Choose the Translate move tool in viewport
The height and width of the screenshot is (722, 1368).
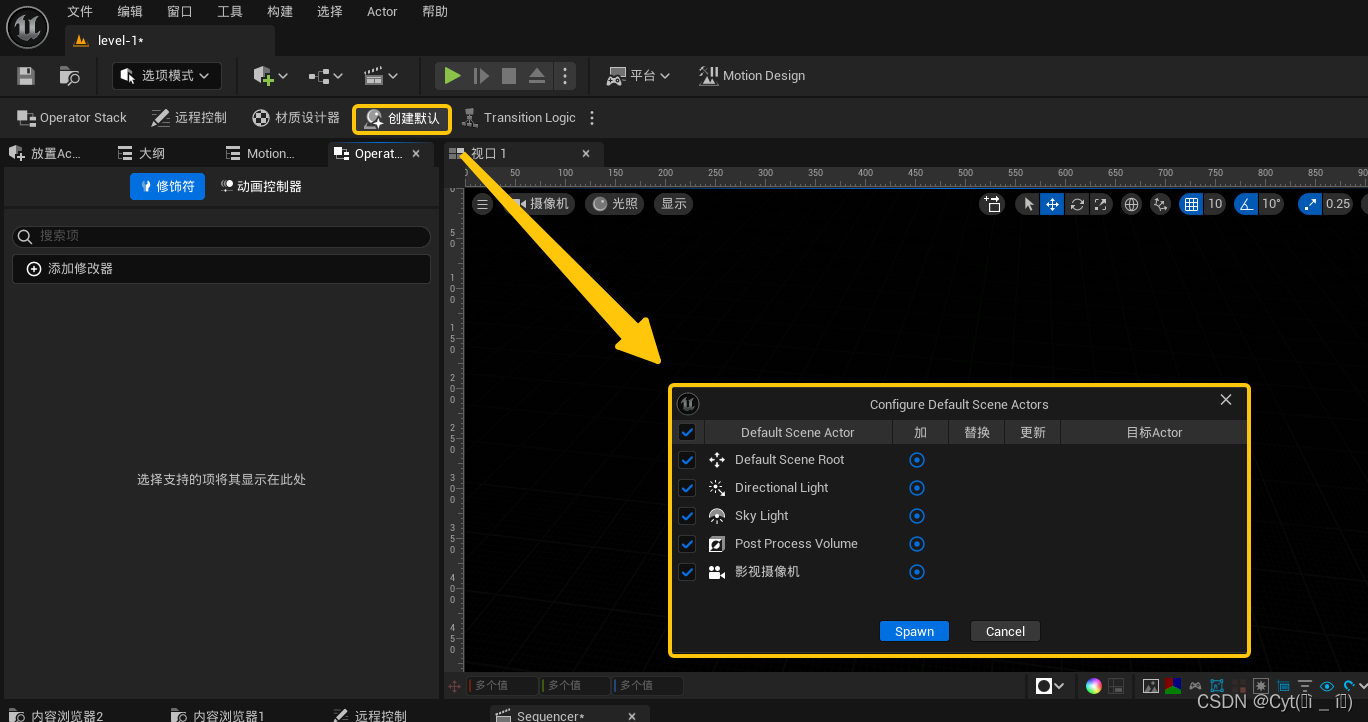click(x=1052, y=204)
